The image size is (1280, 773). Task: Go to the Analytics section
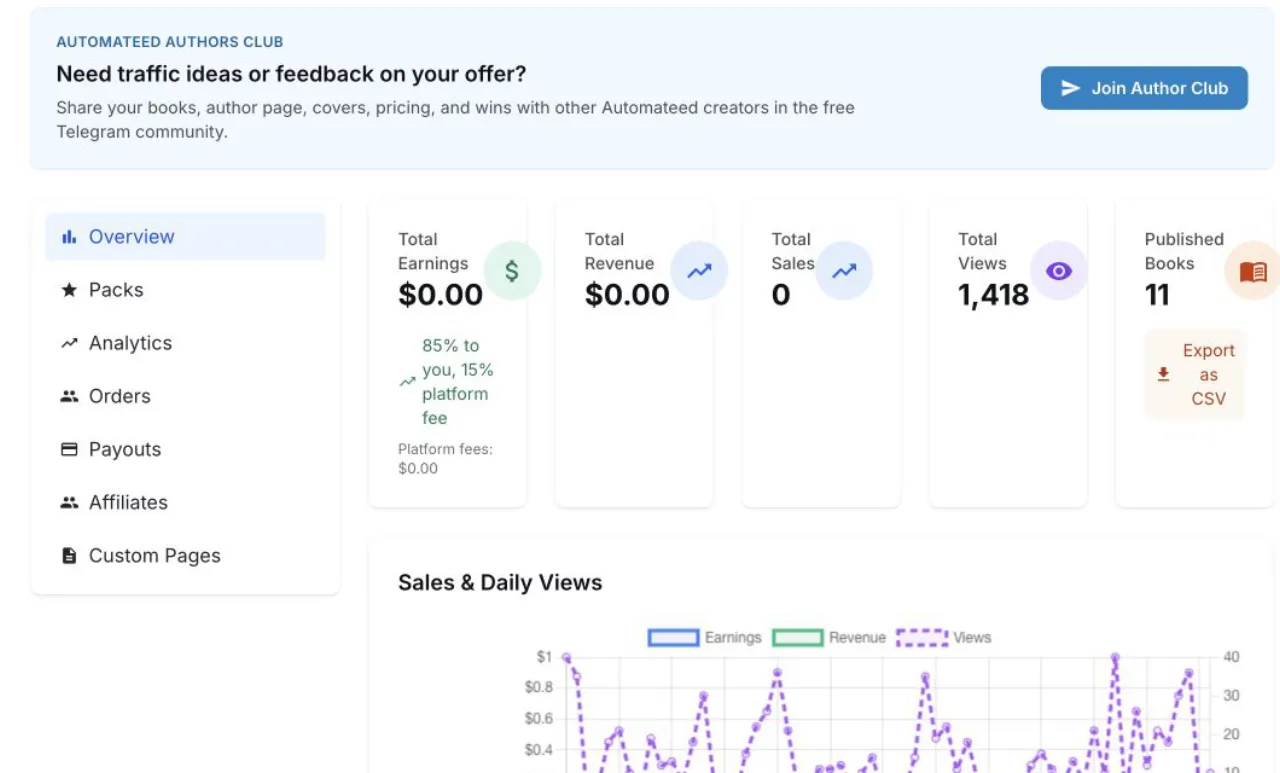(185, 343)
